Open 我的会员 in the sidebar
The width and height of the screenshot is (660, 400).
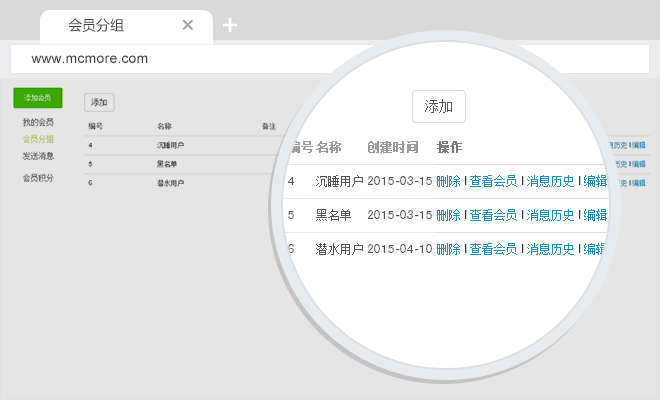click(x=38, y=122)
